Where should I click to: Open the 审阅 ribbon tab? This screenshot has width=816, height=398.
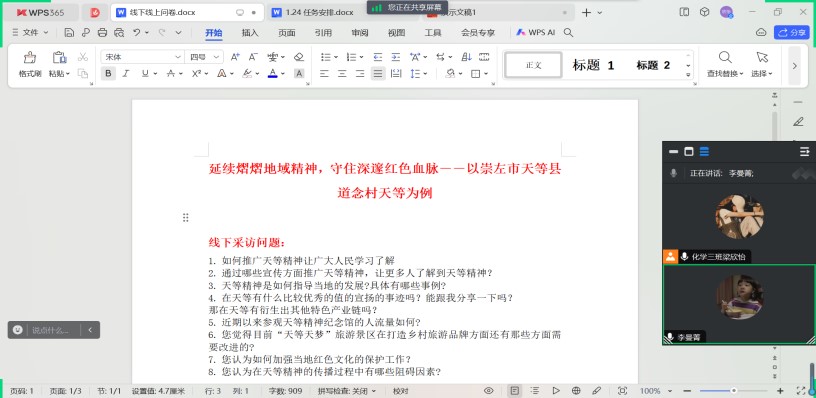[x=360, y=32]
